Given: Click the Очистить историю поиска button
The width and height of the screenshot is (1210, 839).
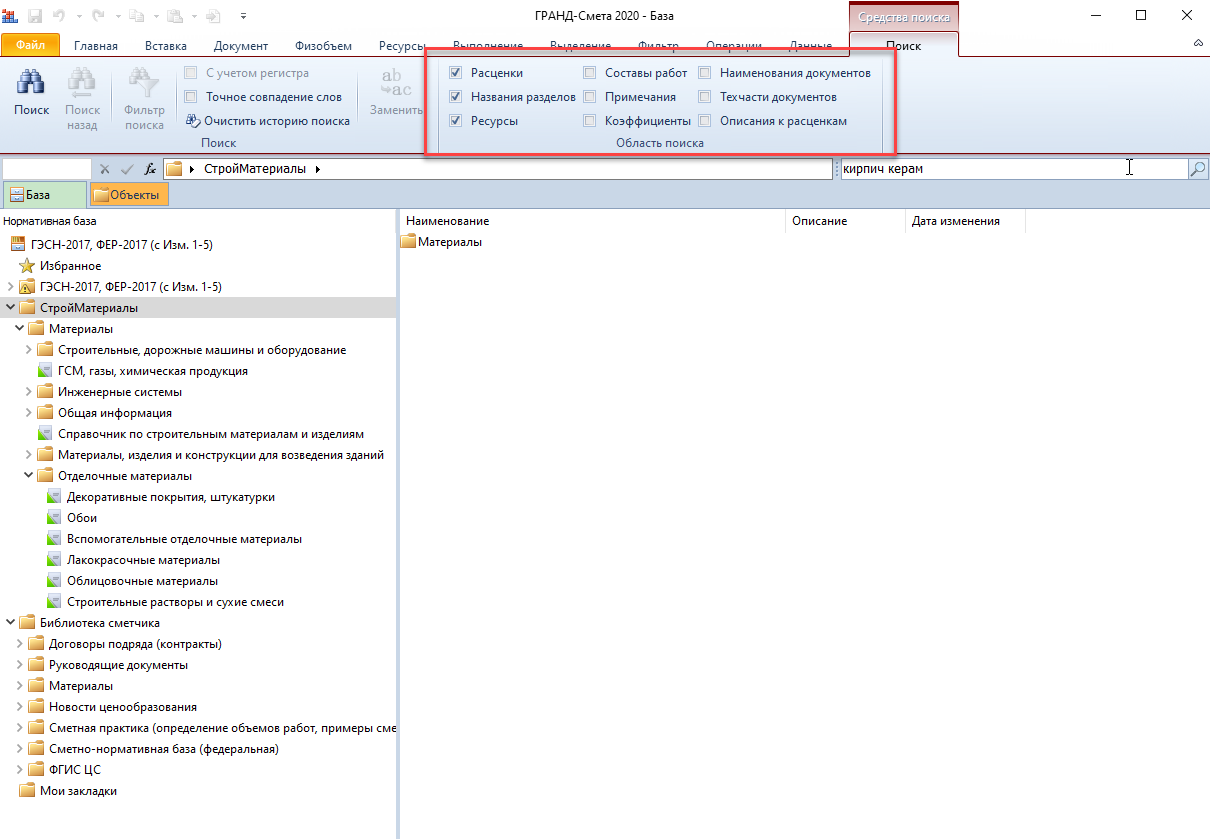Looking at the screenshot, I should (x=268, y=121).
